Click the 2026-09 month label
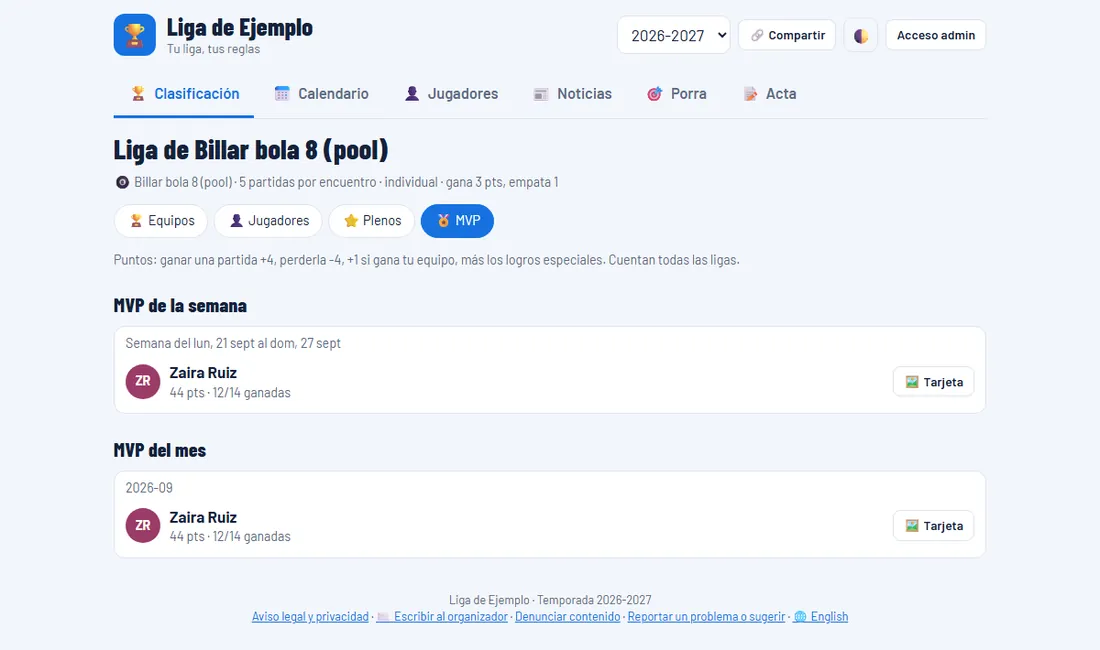Image resolution: width=1100 pixels, height=650 pixels. pos(149,487)
